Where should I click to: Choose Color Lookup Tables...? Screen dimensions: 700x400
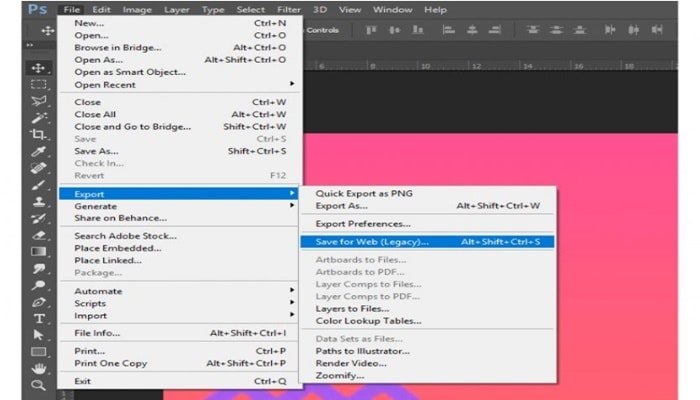(428, 321)
